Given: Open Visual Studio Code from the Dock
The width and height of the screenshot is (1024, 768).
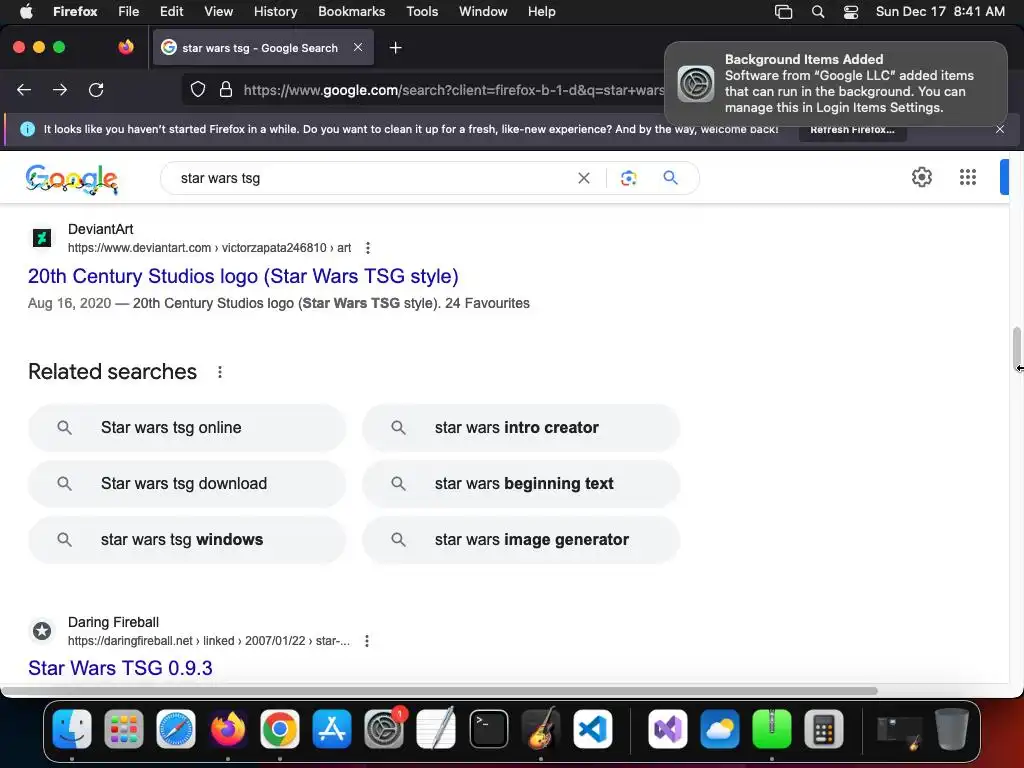Looking at the screenshot, I should click(x=592, y=729).
